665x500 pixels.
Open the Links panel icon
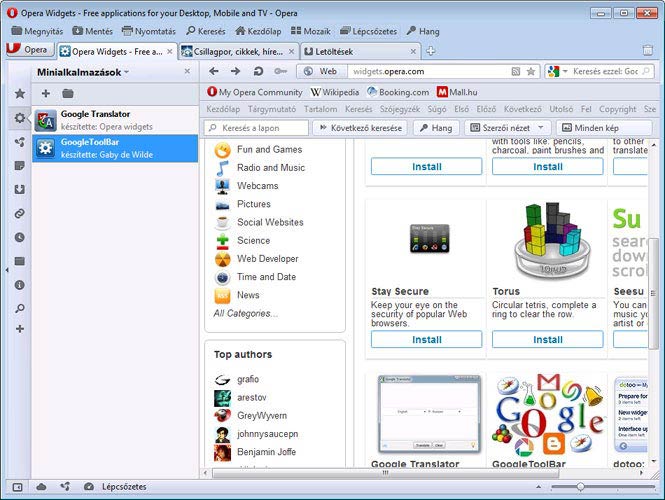tap(20, 213)
